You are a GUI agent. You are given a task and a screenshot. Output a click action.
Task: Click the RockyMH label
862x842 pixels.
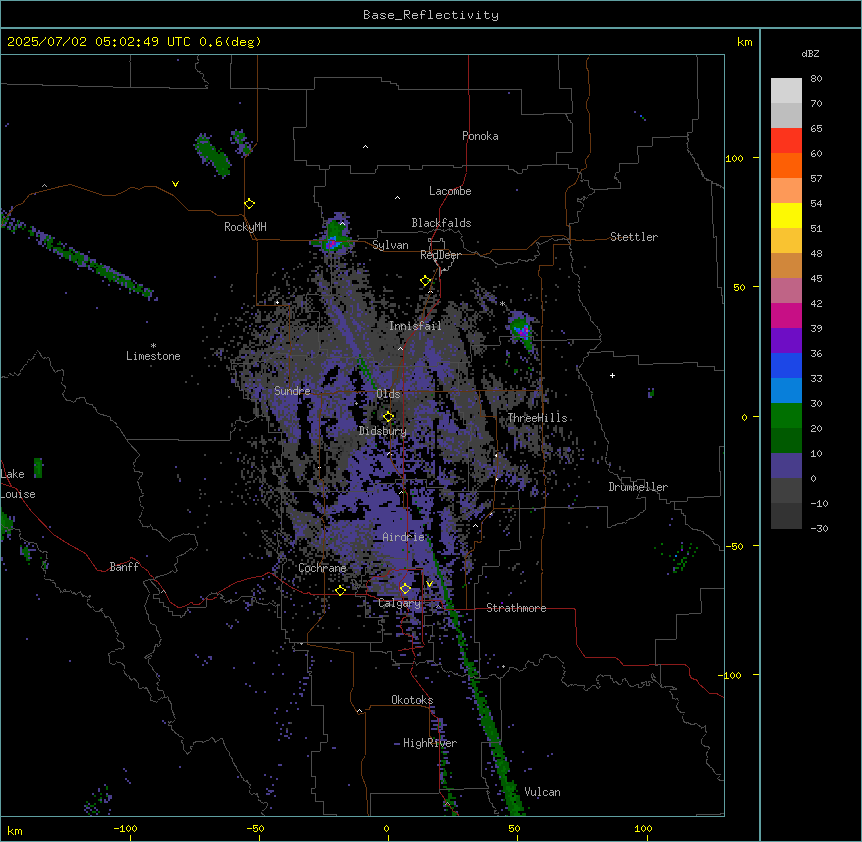(245, 227)
